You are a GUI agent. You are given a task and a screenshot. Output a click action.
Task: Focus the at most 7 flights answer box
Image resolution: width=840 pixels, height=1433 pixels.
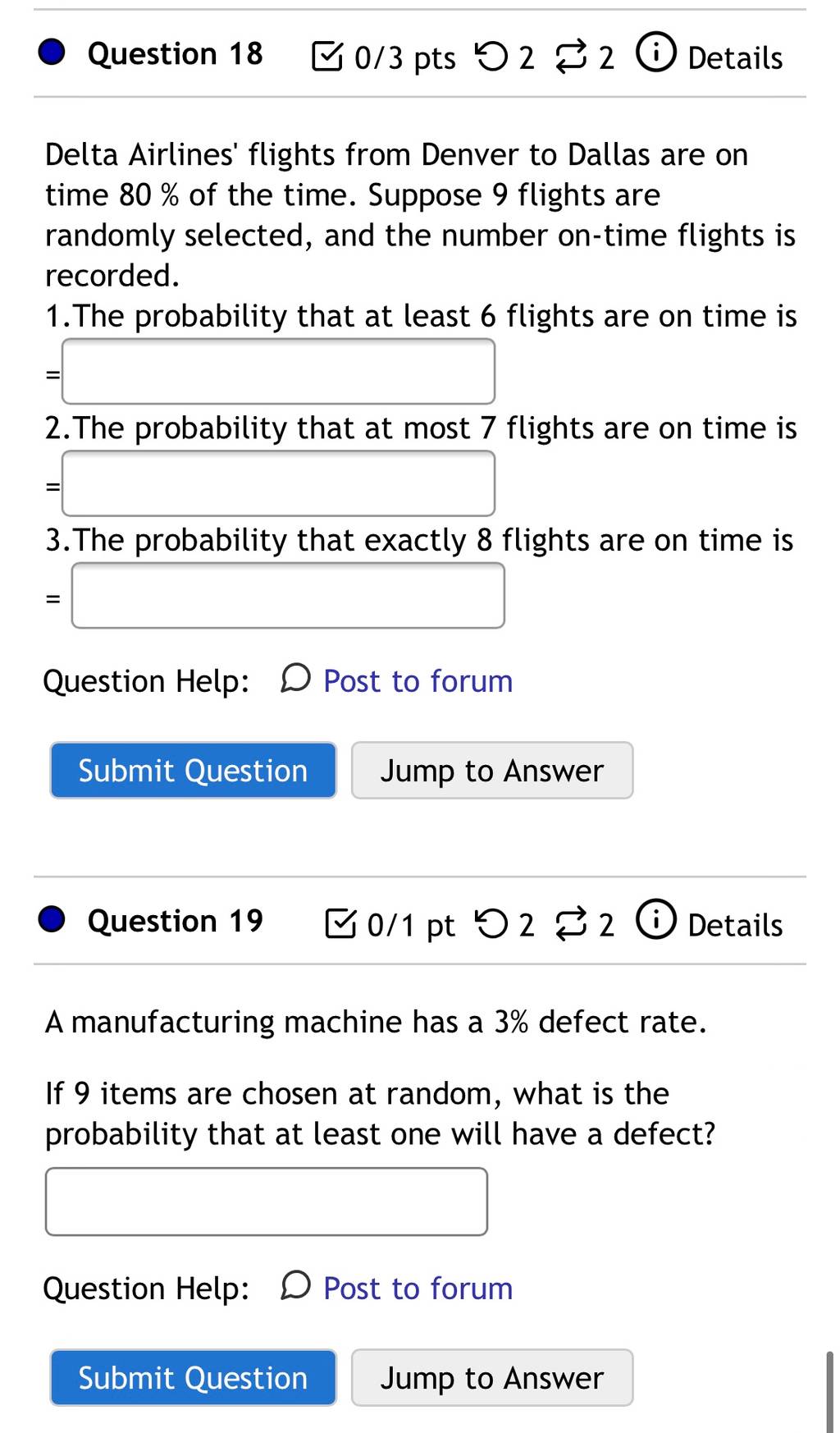(279, 483)
